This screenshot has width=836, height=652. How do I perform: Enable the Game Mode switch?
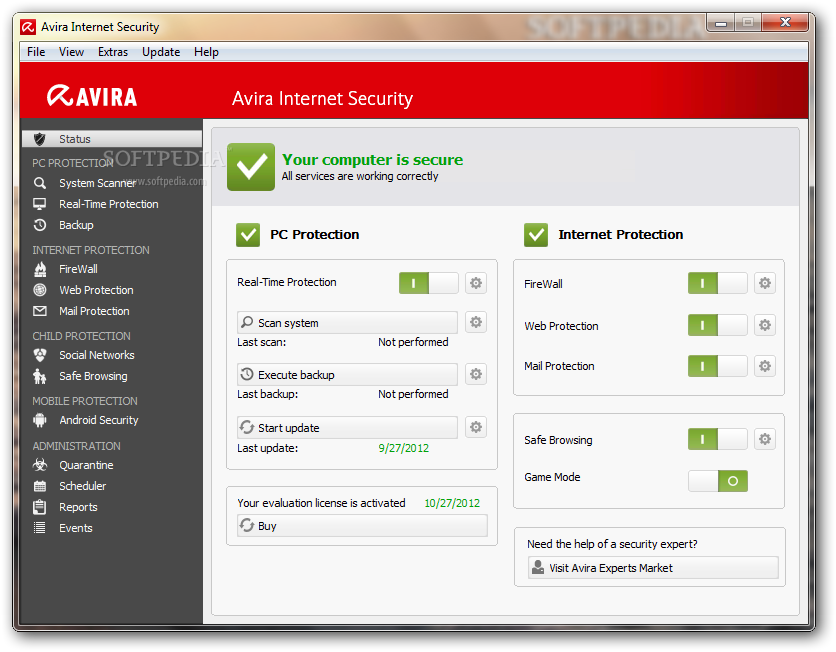(x=717, y=481)
